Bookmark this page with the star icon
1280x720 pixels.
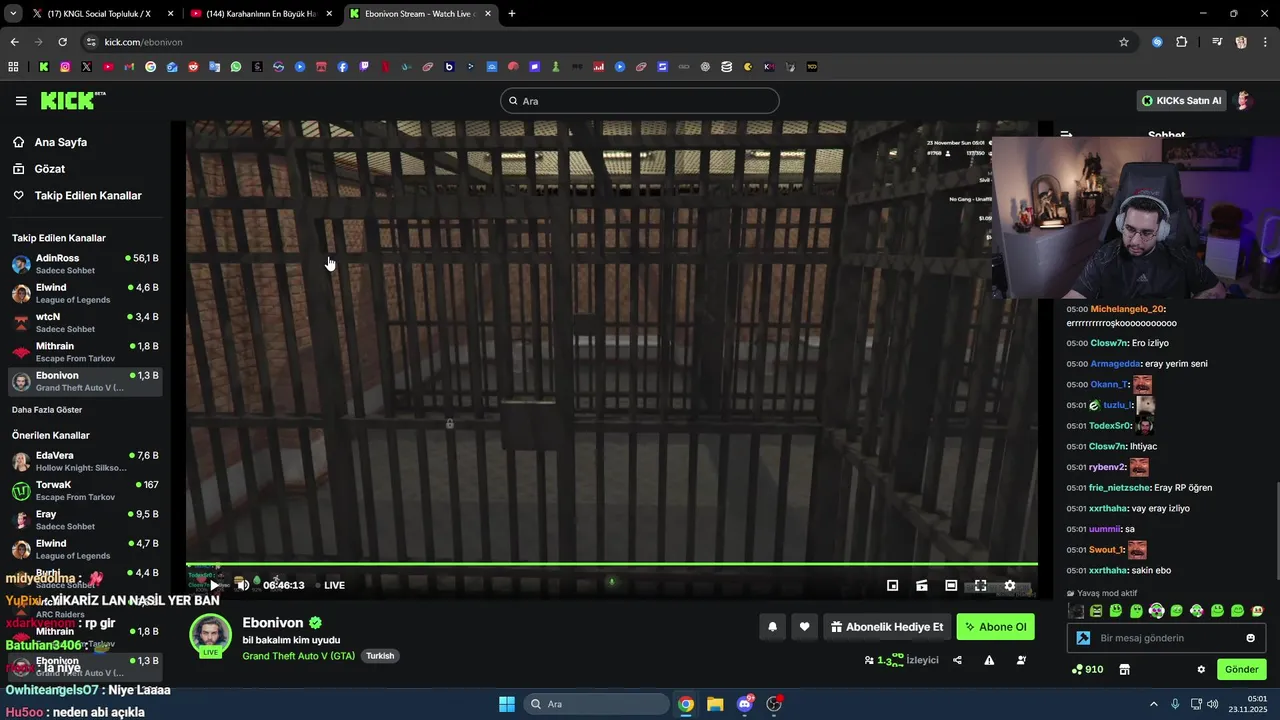coord(1124,42)
